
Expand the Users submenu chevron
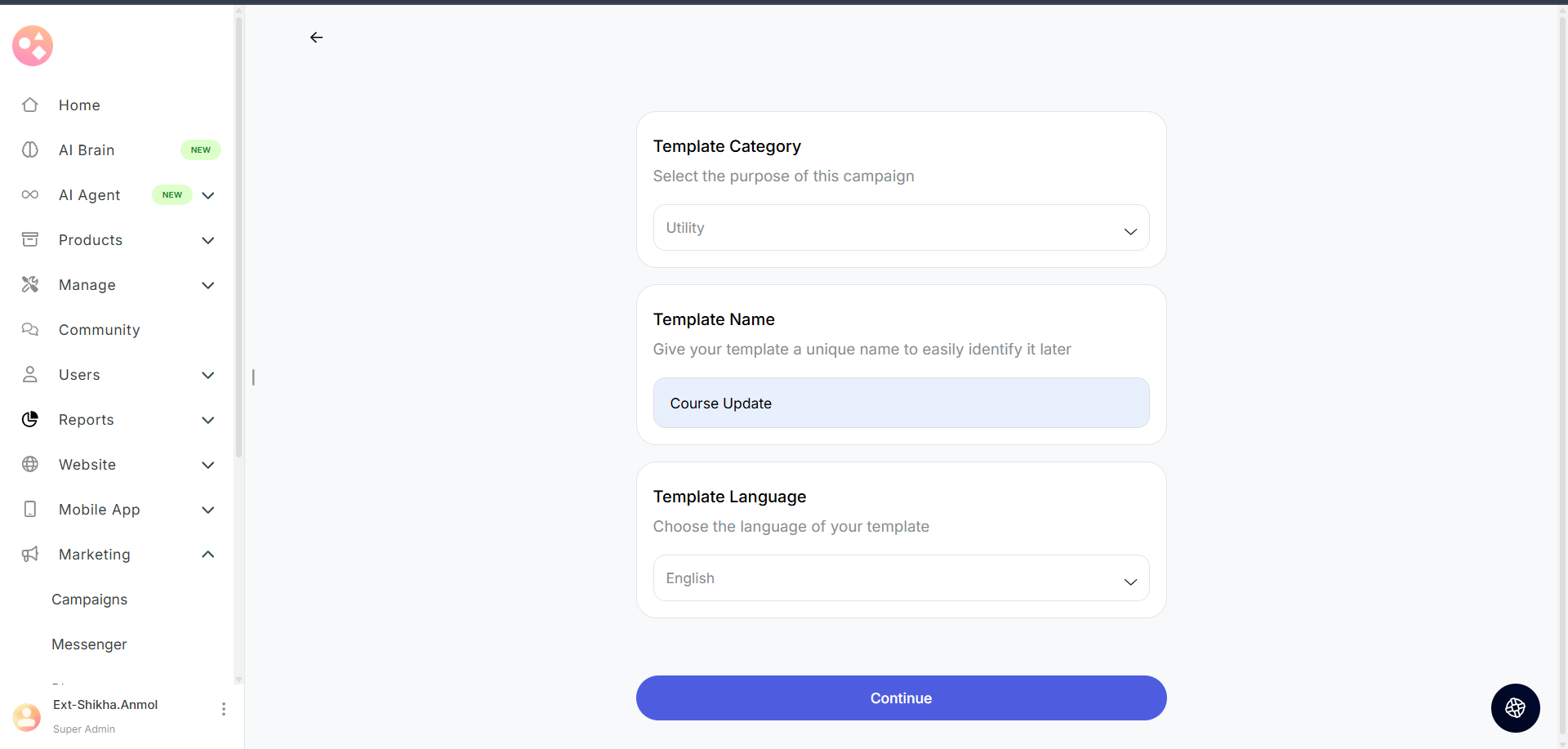pyautogui.click(x=208, y=375)
